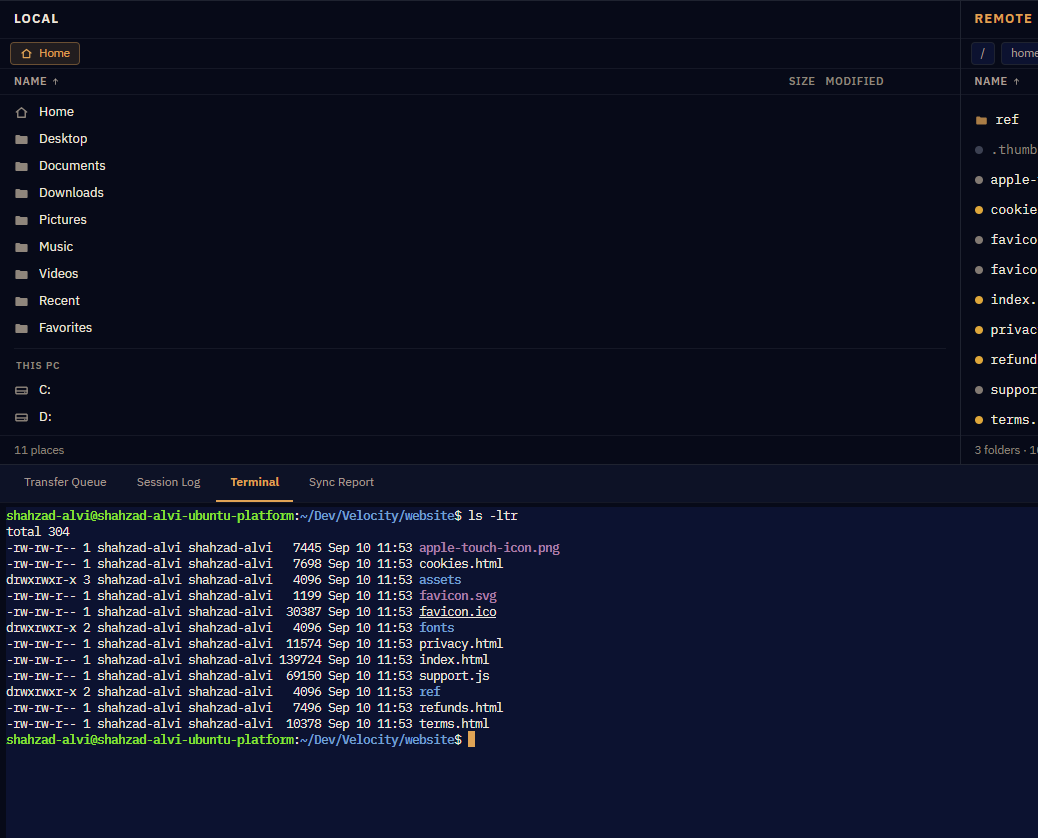Select the C: drive
The height and width of the screenshot is (838, 1038).
click(x=479, y=390)
